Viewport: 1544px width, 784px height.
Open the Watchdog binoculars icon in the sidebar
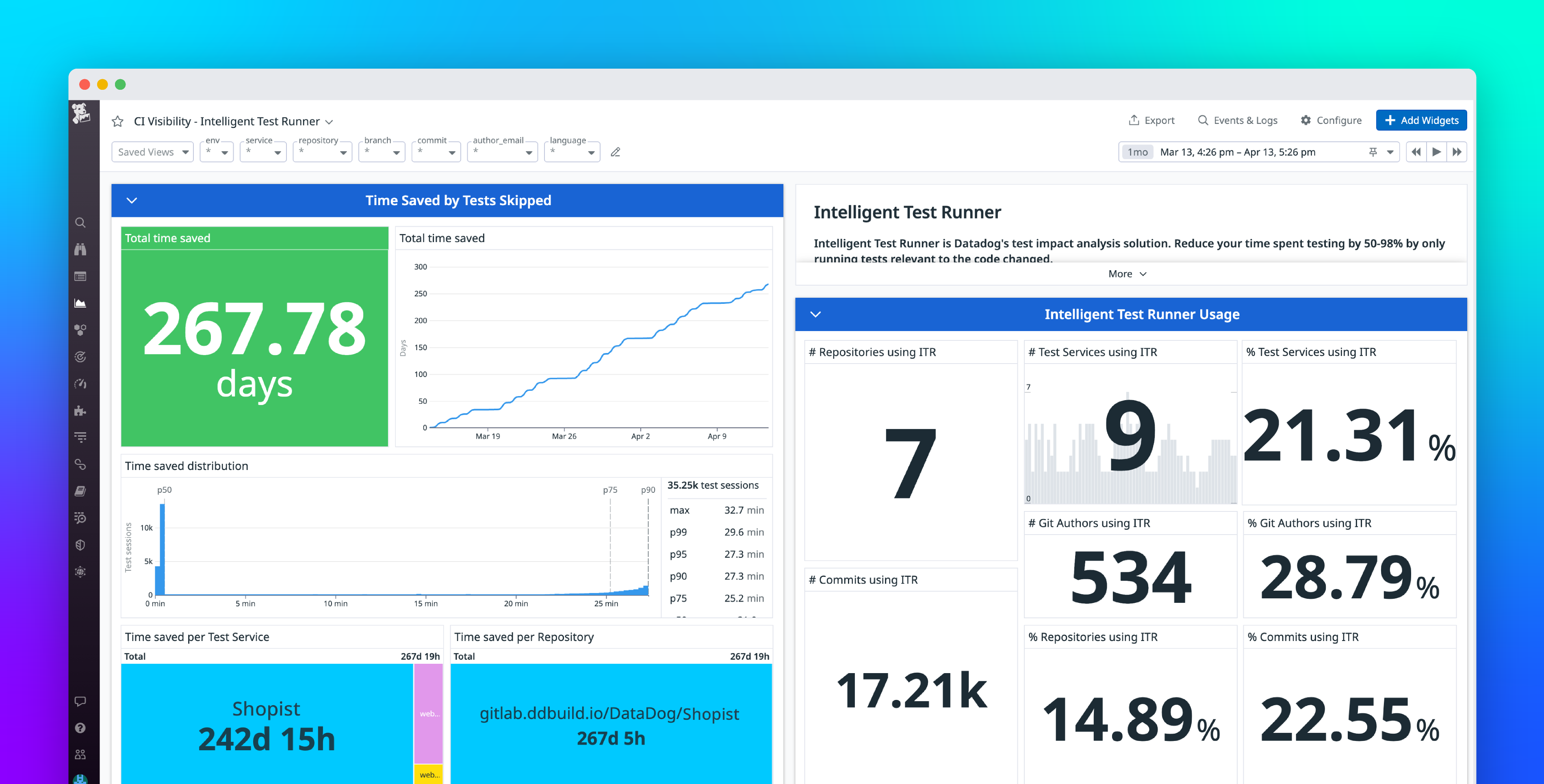coord(81,249)
